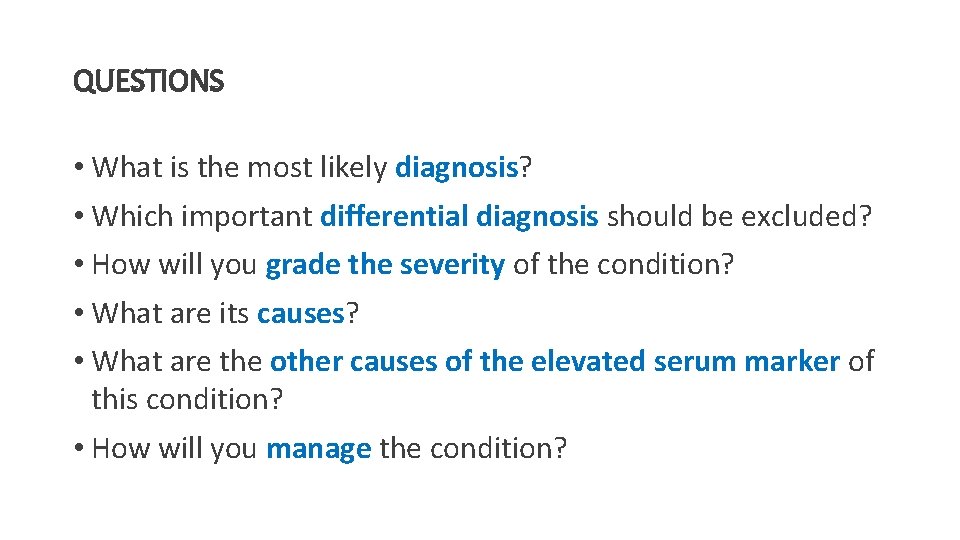The height and width of the screenshot is (540, 960).
Task: Click the blue word 'manage'
Action: coord(319,448)
